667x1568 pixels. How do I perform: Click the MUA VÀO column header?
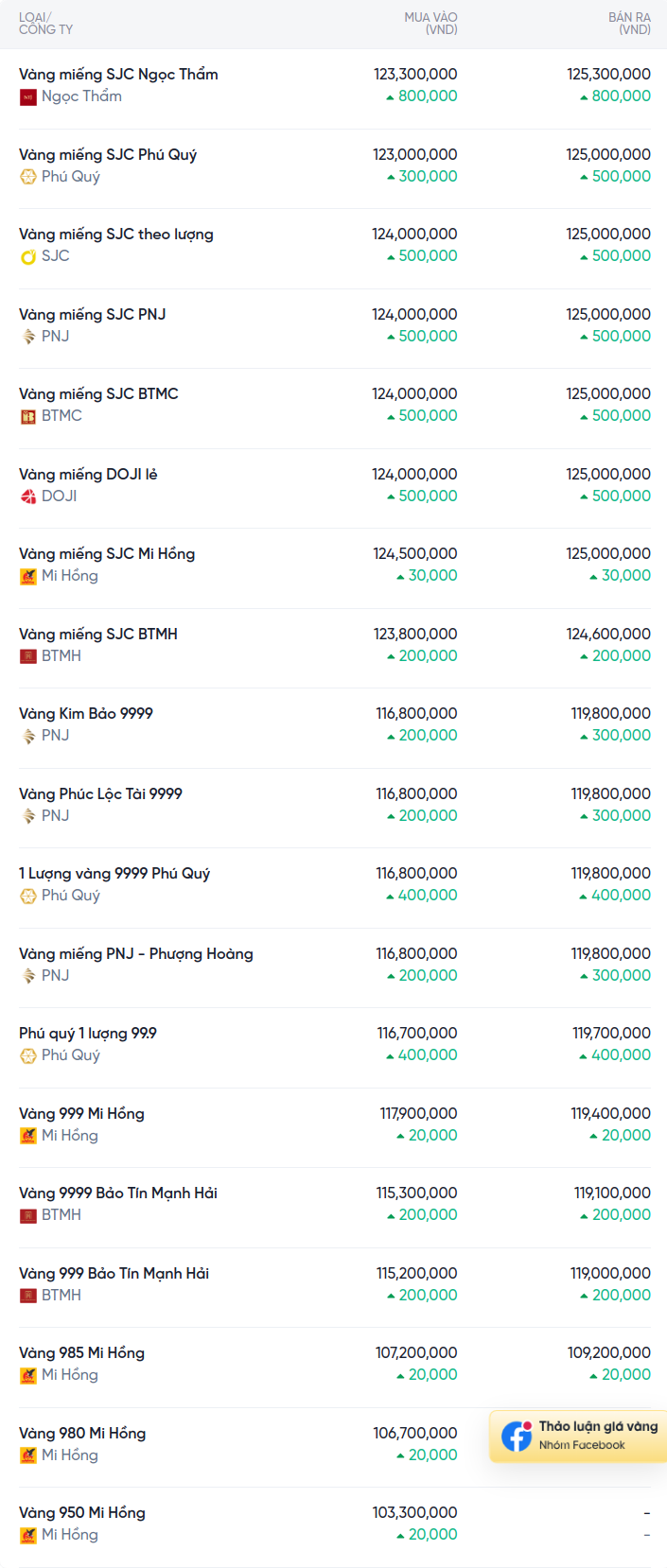pos(430,24)
